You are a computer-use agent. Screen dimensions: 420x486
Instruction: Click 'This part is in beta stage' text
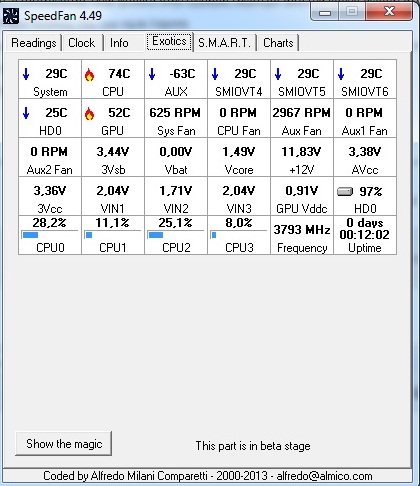pyautogui.click(x=253, y=446)
